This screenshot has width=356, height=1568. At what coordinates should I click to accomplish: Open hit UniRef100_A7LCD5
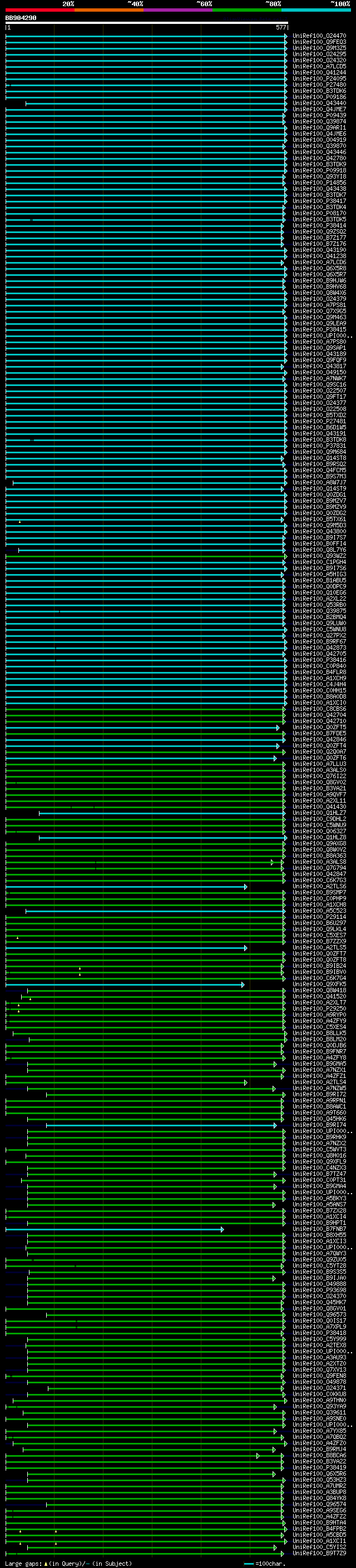pos(319,66)
